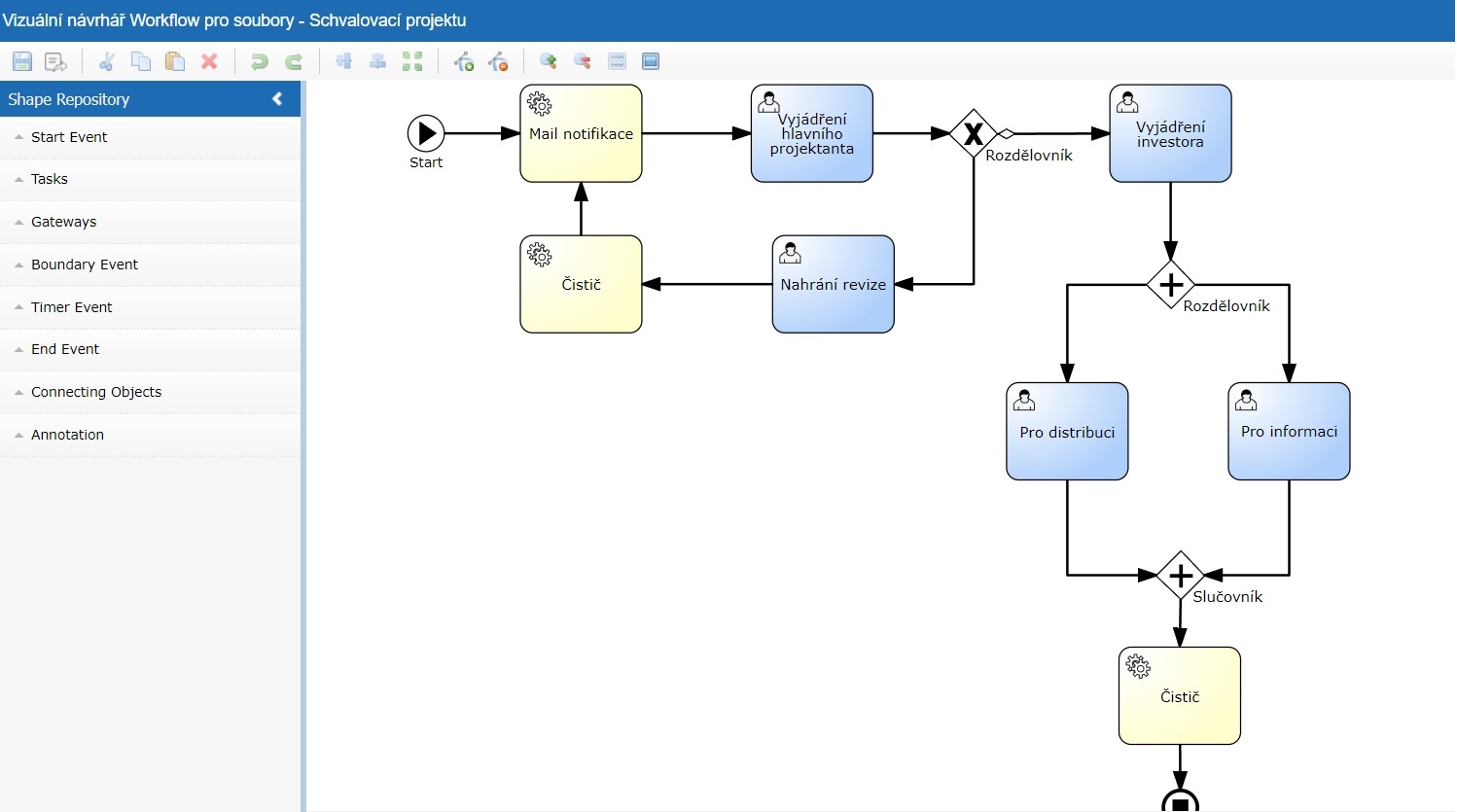Expand the Start Event group
This screenshot has height=812, width=1457.
pyautogui.click(x=69, y=137)
